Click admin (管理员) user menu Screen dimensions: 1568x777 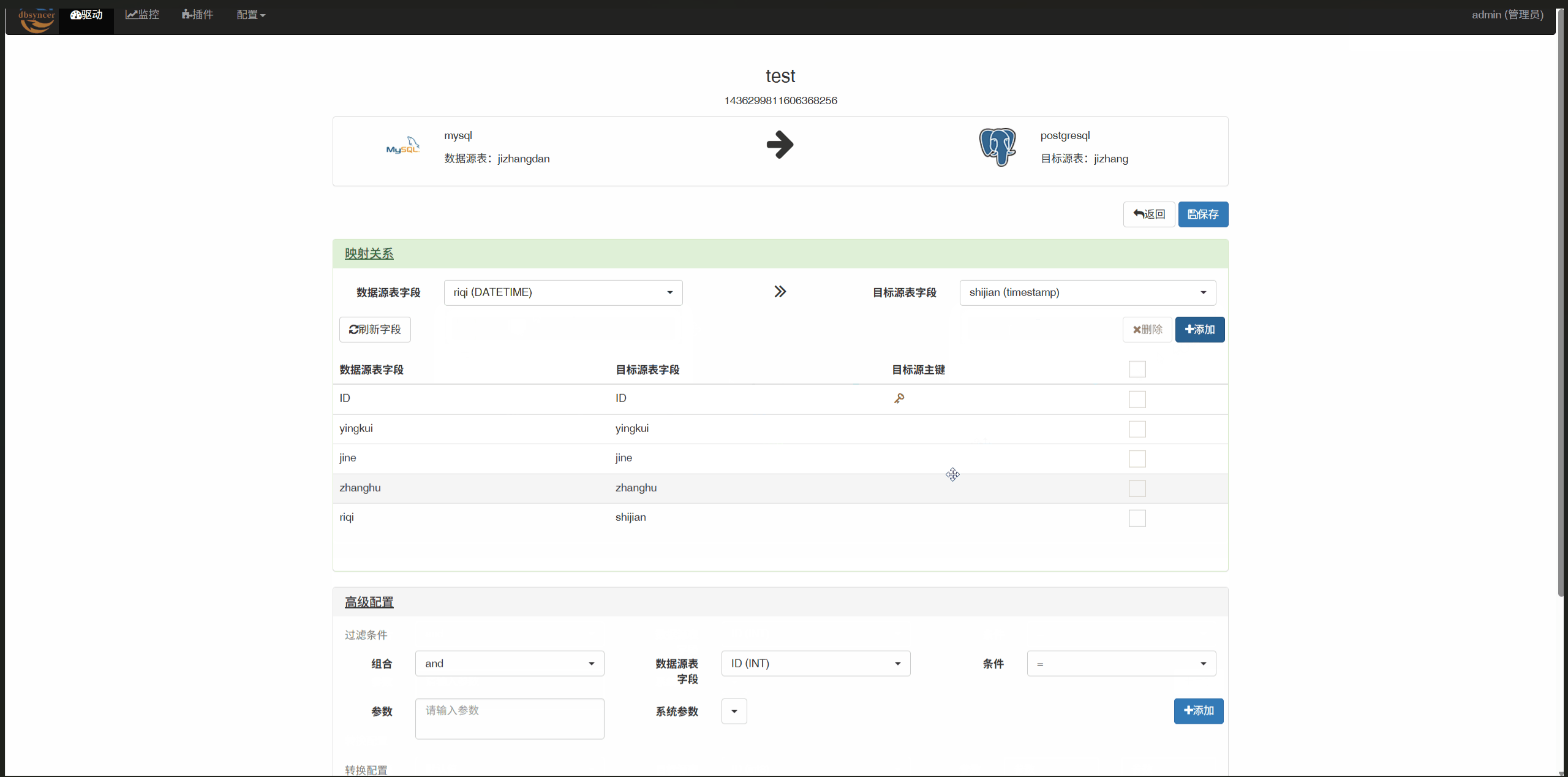1507,15
